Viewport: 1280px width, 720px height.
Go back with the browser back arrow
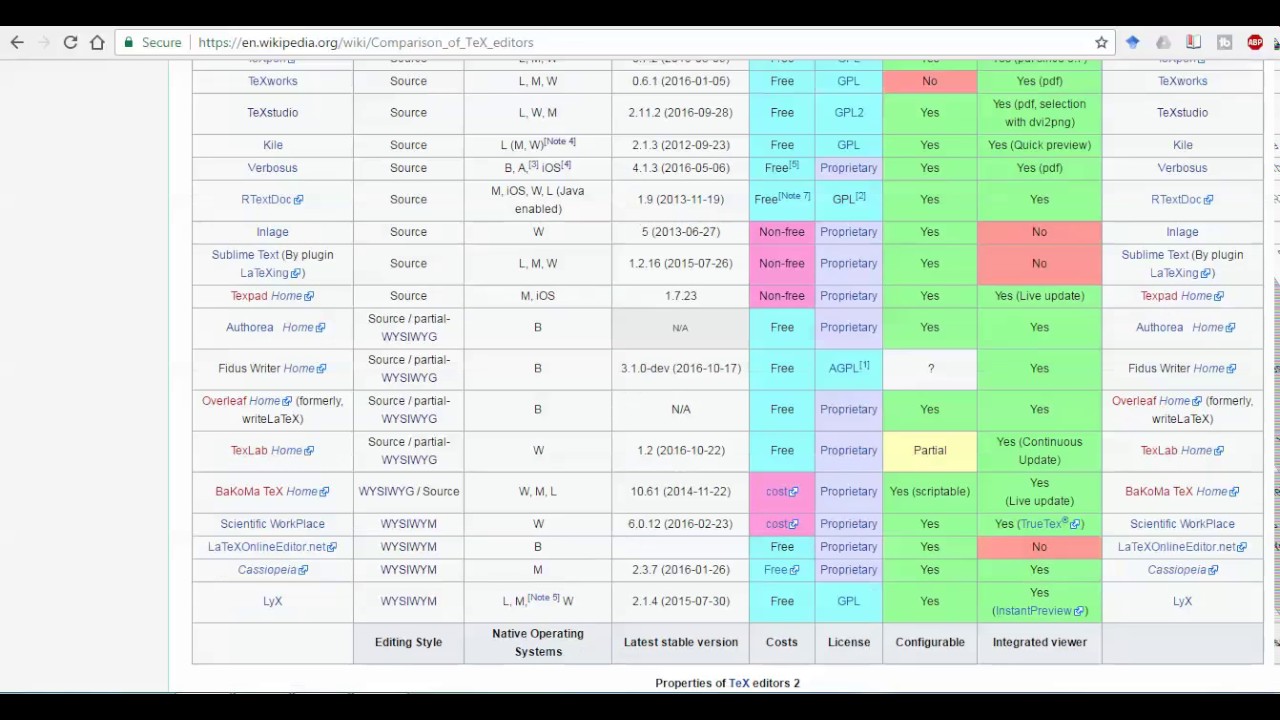[x=17, y=42]
